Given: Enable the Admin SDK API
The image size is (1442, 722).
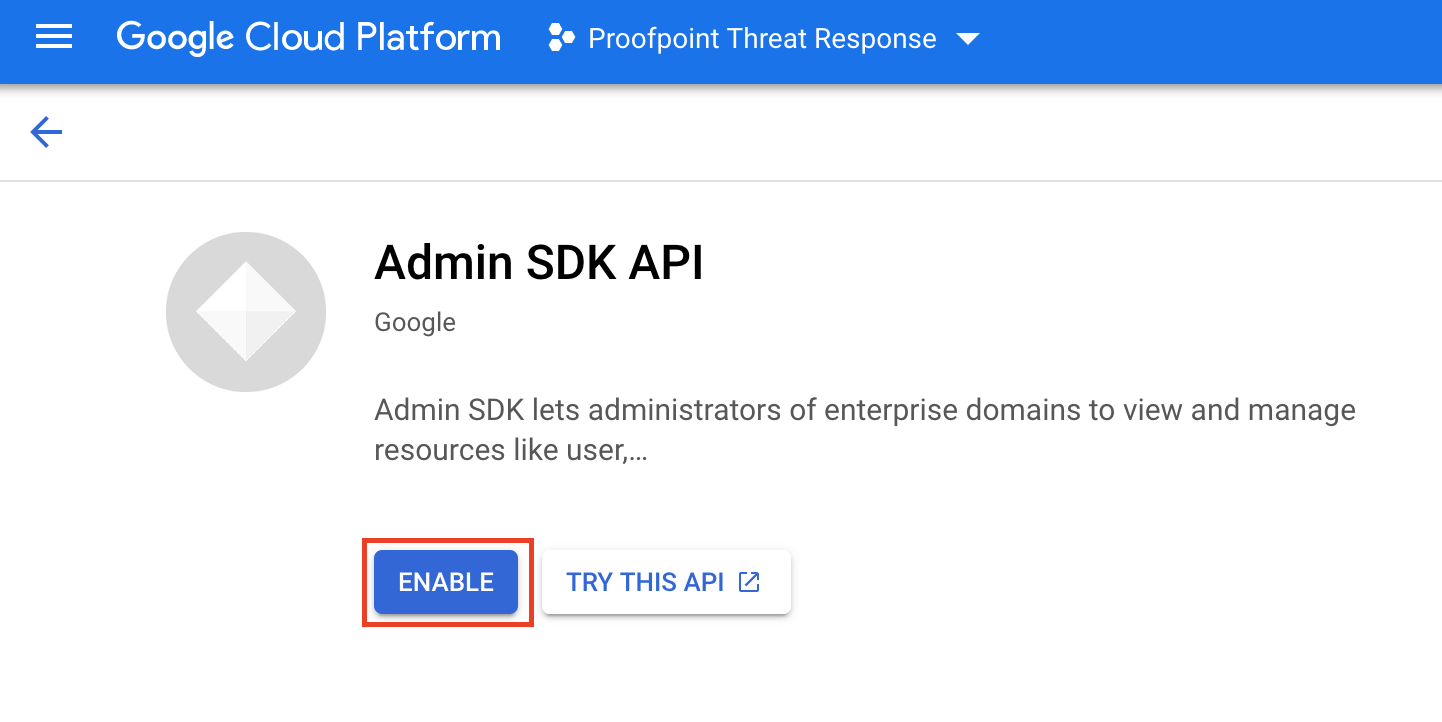Looking at the screenshot, I should [x=446, y=582].
